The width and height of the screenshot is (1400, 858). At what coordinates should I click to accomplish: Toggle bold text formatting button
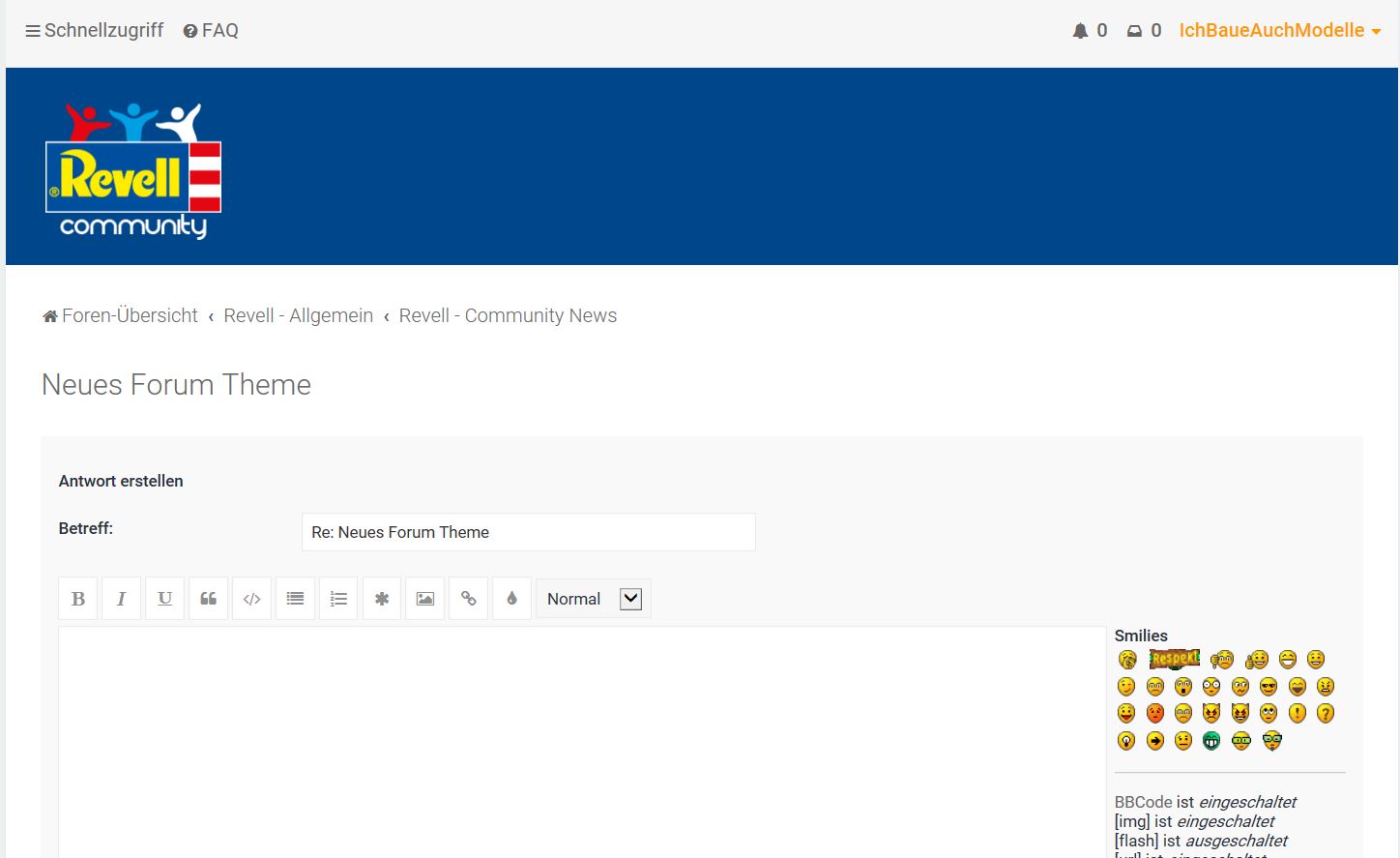tap(78, 599)
